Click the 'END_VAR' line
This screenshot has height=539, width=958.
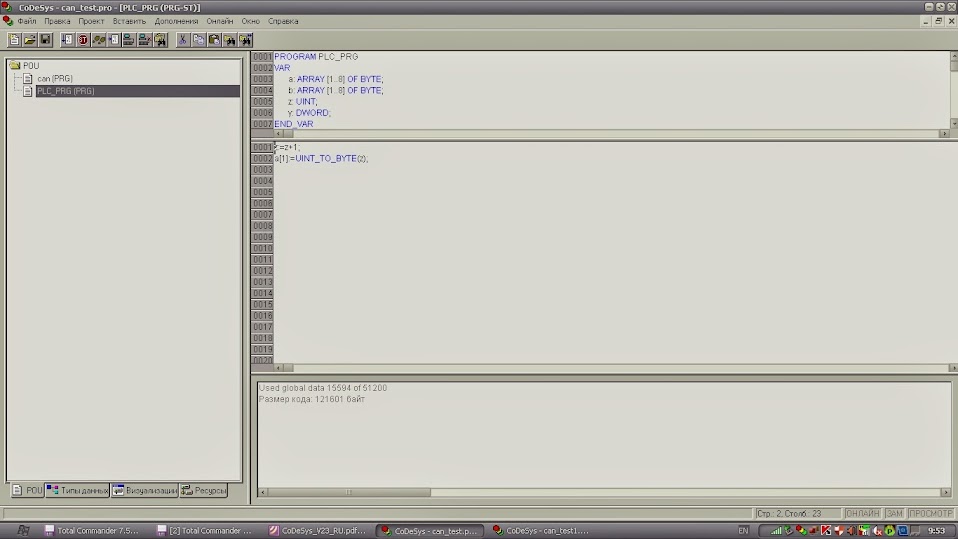[294, 123]
